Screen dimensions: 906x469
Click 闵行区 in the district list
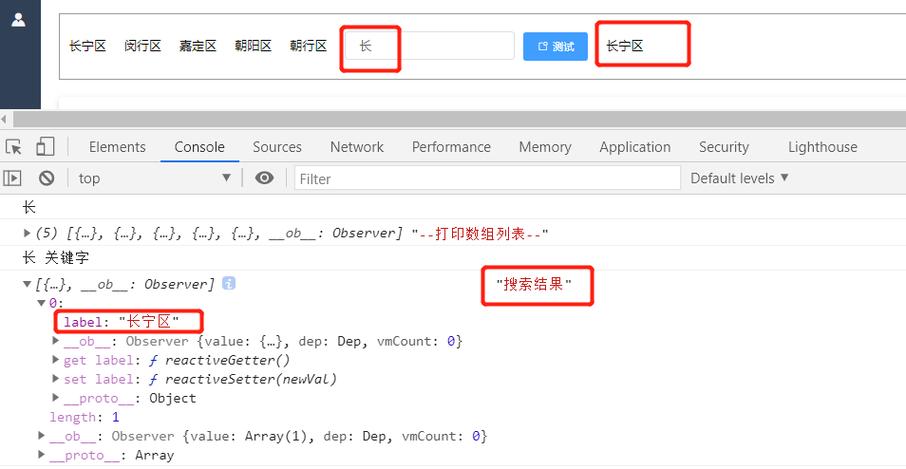(142, 46)
